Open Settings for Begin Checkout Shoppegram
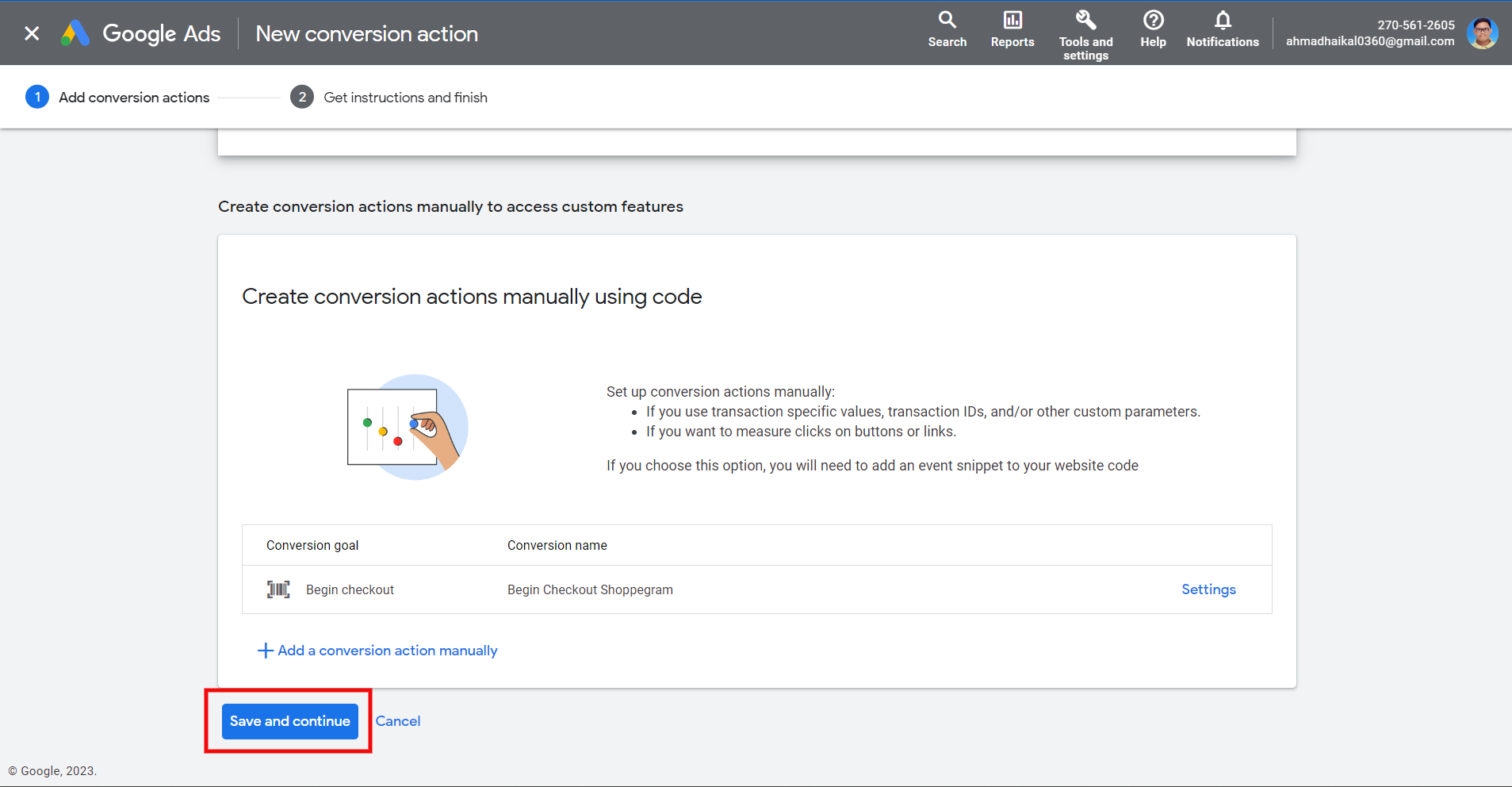This screenshot has height=787, width=1512. (1208, 589)
